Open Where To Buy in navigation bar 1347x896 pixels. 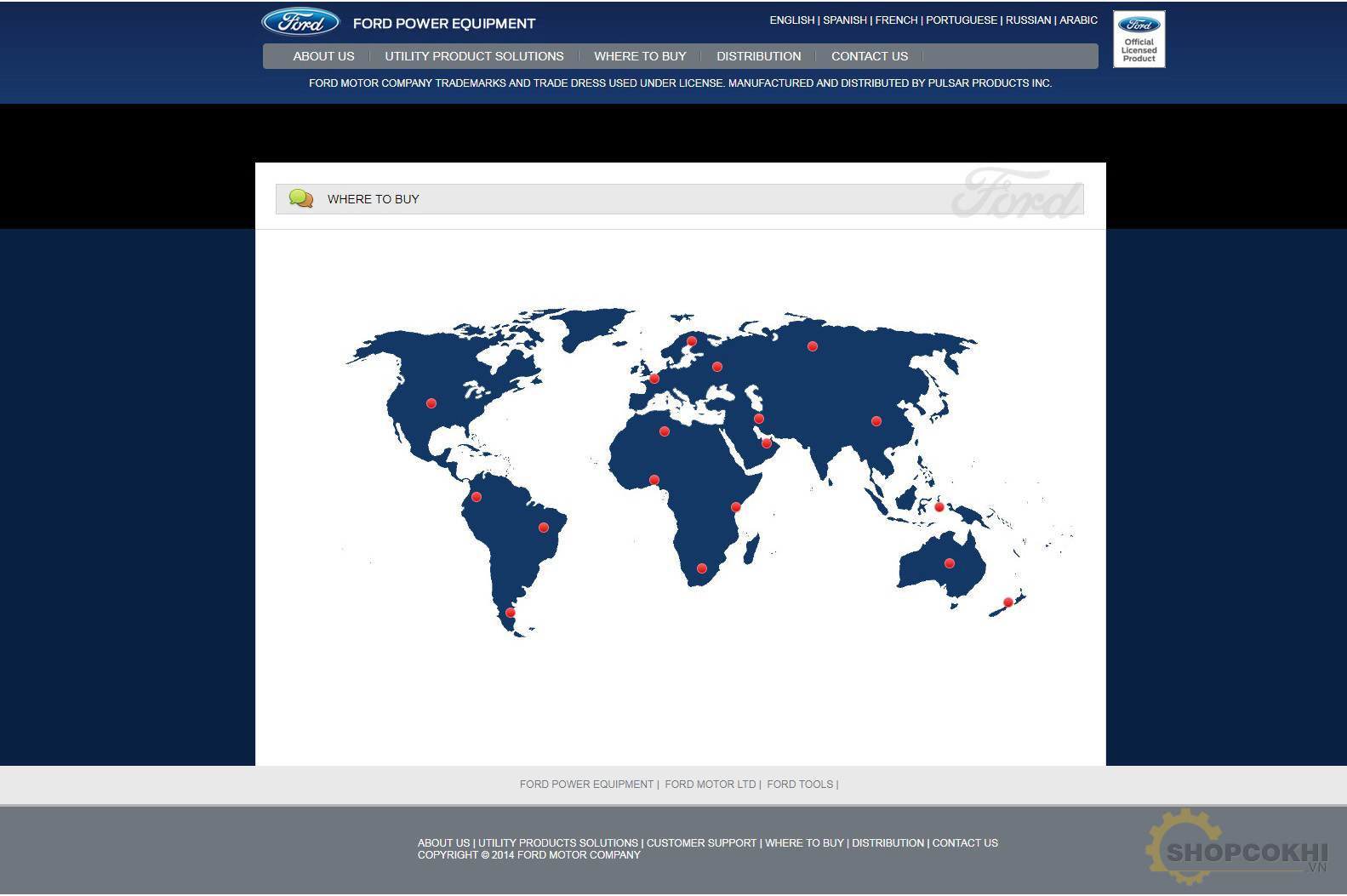point(640,56)
